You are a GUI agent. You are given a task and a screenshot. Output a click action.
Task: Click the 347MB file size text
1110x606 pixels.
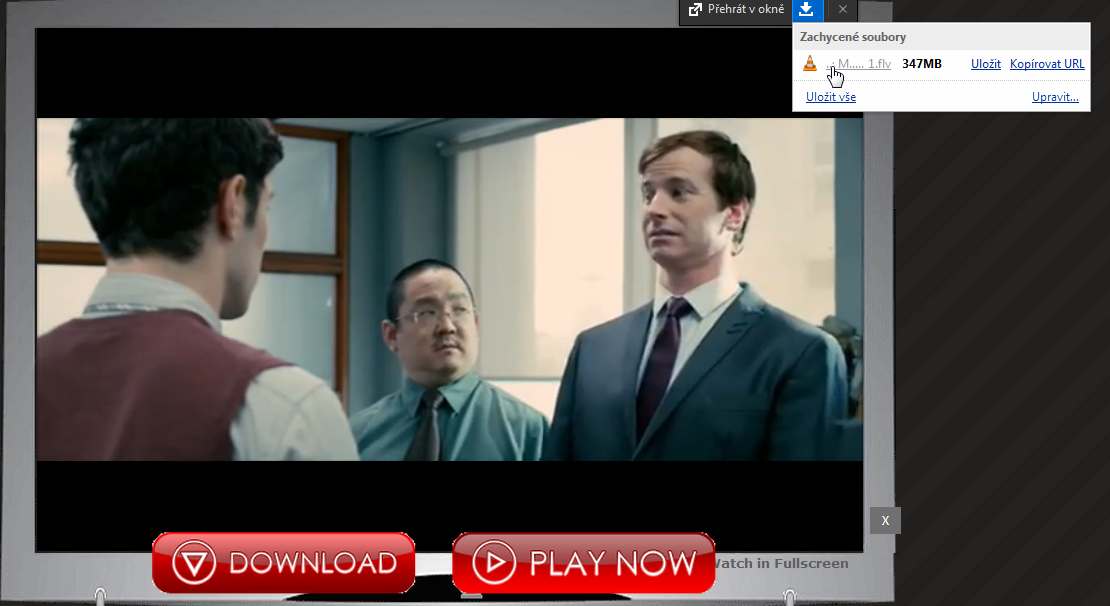tap(922, 64)
